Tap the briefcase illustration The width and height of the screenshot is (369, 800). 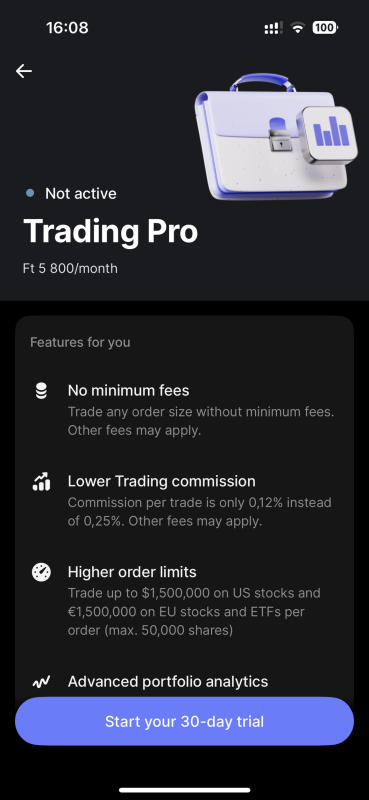[x=275, y=137]
